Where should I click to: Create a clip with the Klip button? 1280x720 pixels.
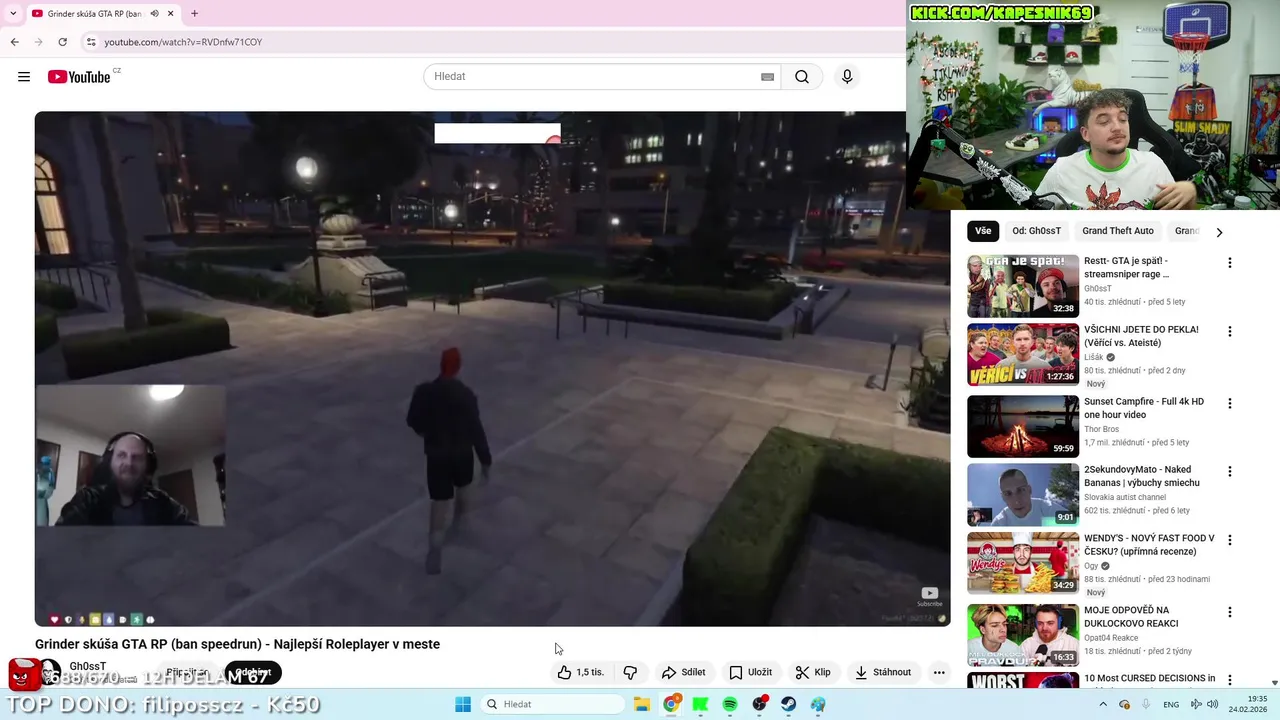[813, 673]
